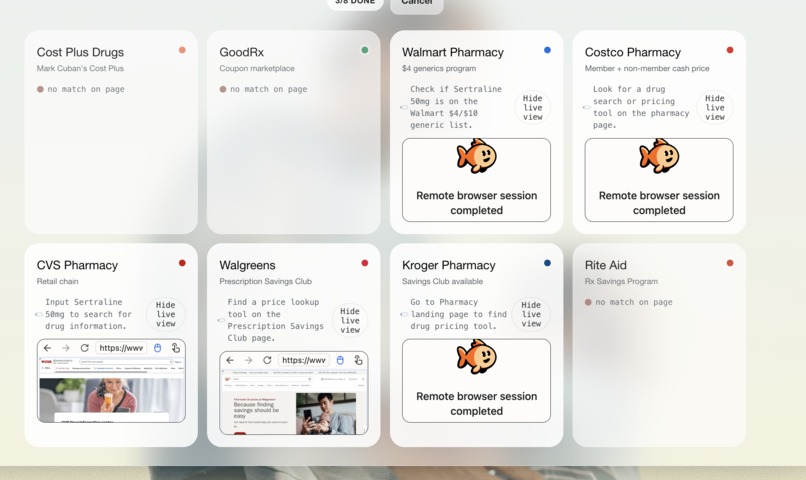Hide live view for CVS Pharmacy

166,314
